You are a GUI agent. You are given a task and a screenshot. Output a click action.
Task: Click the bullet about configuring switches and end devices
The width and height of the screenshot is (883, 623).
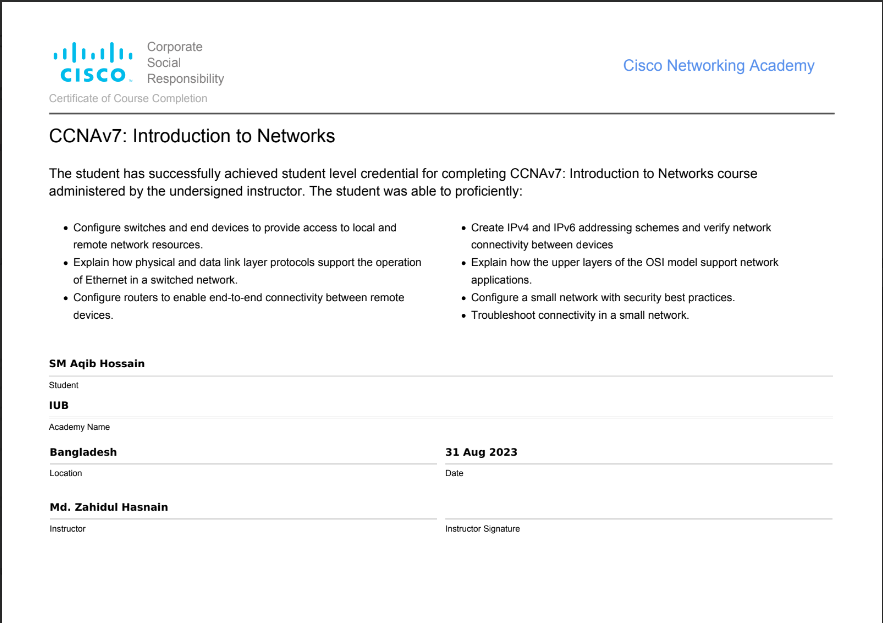(x=235, y=236)
